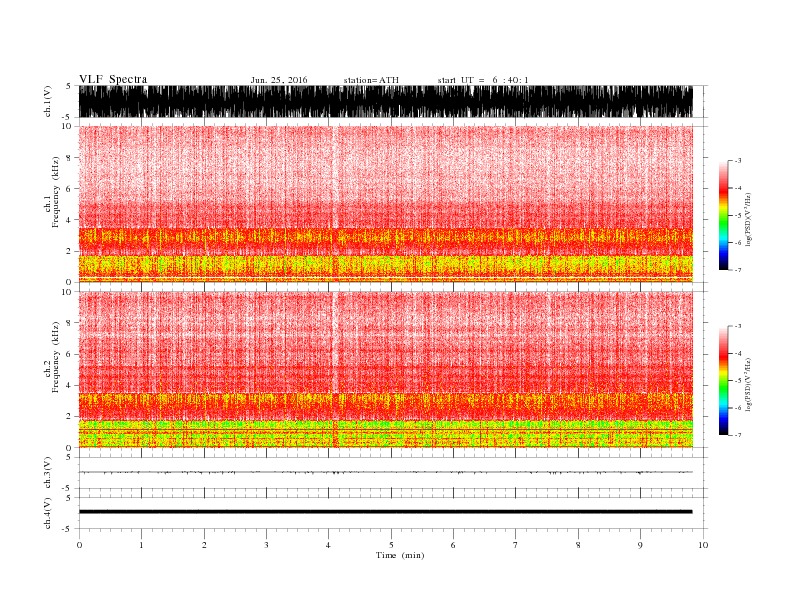Click the ch.1 waveform panel at top
The image size is (792, 612).
tap(385, 101)
